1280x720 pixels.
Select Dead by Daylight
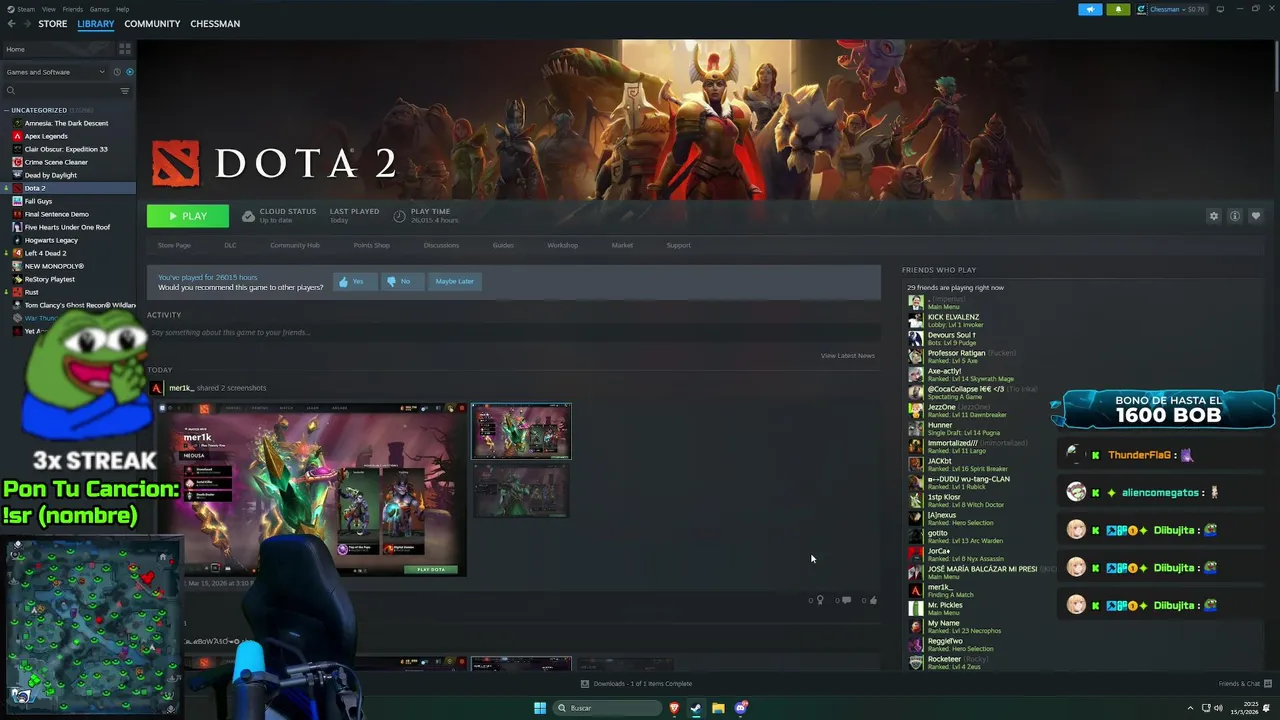coord(50,175)
